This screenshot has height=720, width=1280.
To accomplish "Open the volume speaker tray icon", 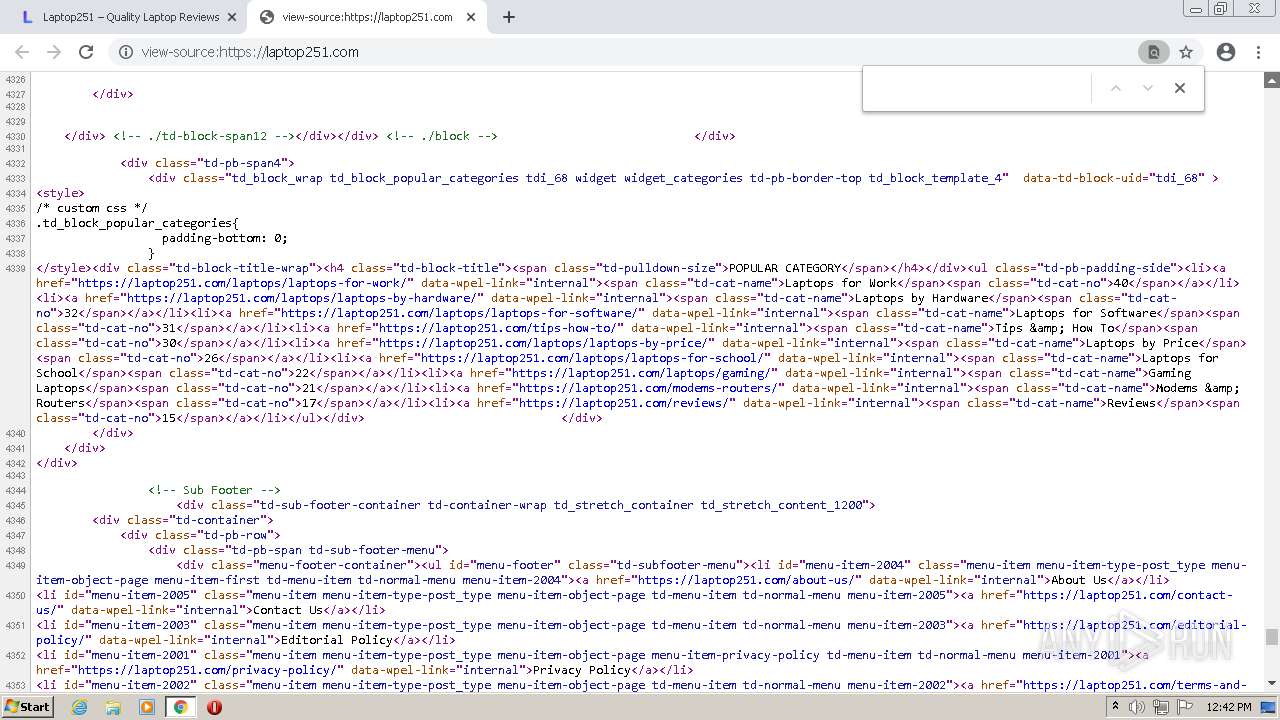I will point(1137,707).
